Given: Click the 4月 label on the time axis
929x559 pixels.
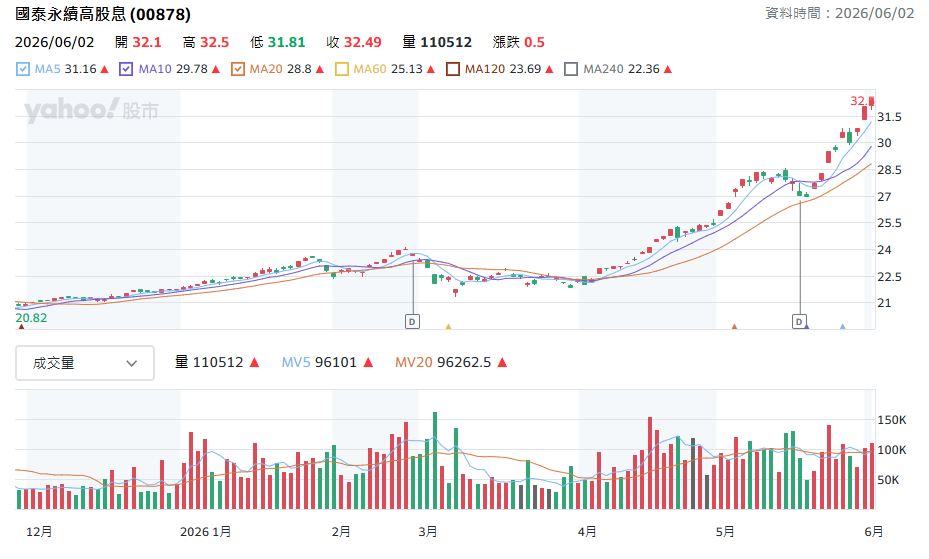Looking at the screenshot, I should click(x=587, y=532).
